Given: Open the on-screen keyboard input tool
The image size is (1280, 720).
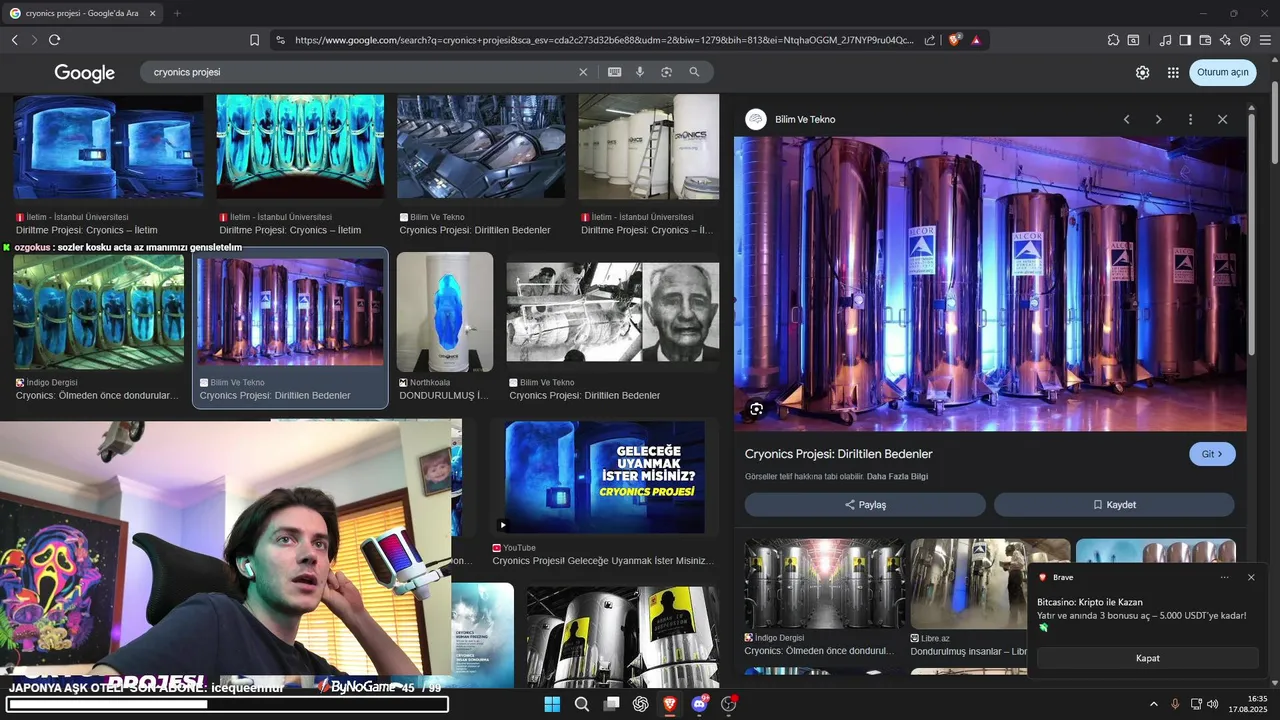Looking at the screenshot, I should 614,72.
